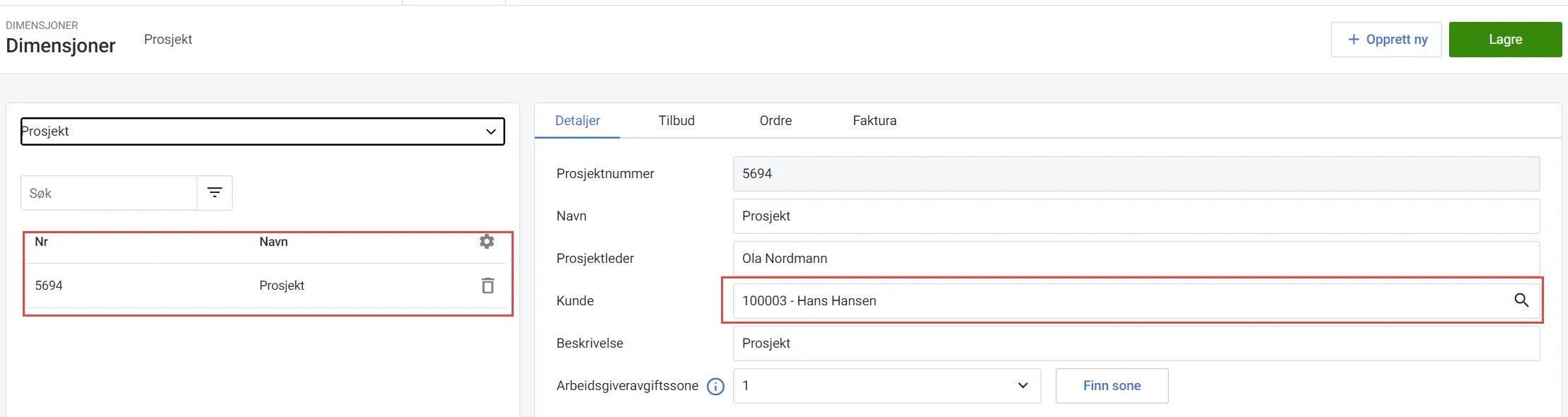1568x417 pixels.
Task: Open the Tilbud tab
Action: (x=676, y=121)
